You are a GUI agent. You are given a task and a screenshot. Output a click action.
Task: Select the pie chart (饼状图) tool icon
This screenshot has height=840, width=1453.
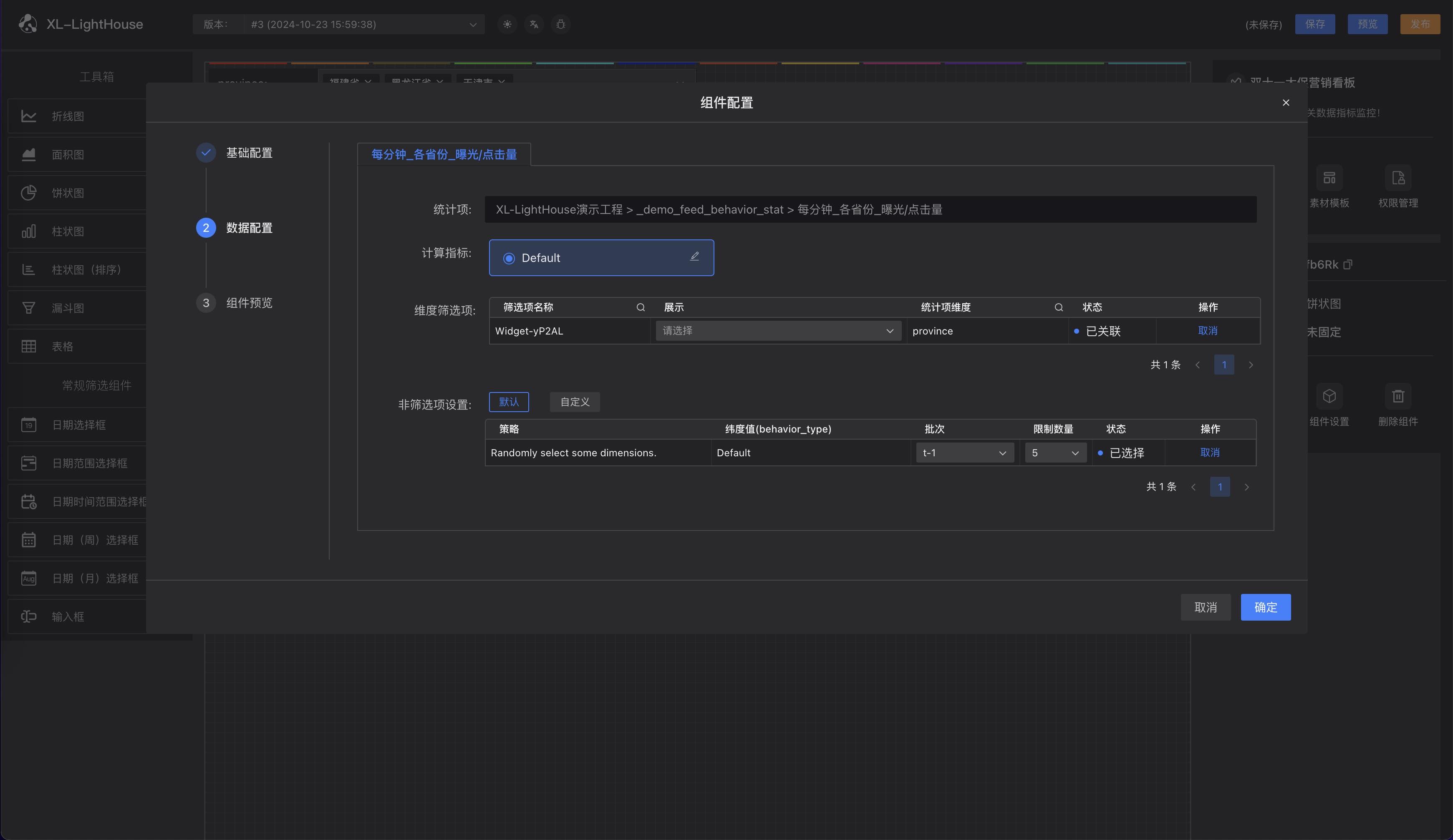[x=29, y=192]
